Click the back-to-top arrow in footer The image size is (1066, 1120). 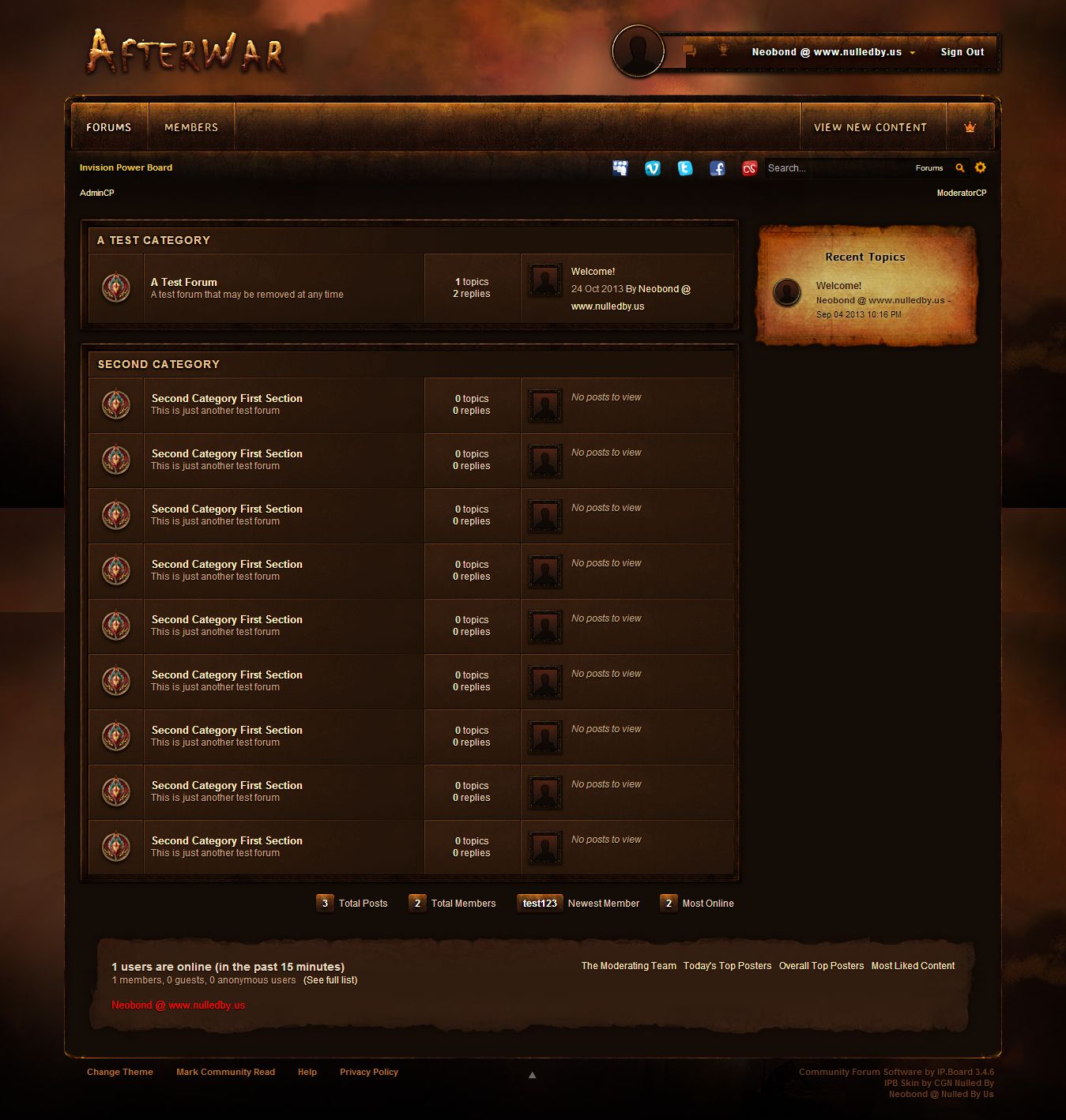533,1075
